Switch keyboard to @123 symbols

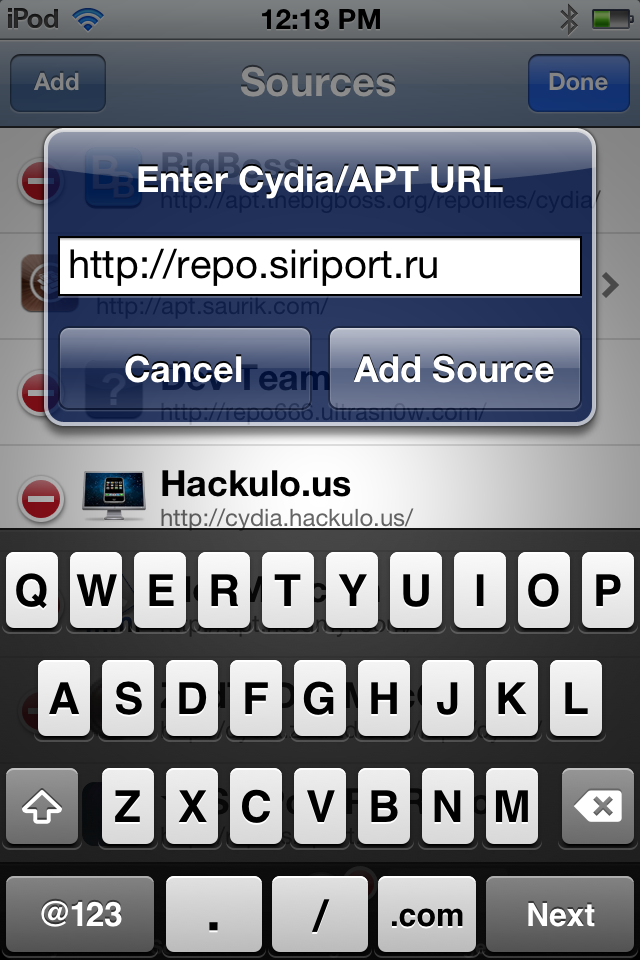(x=80, y=914)
